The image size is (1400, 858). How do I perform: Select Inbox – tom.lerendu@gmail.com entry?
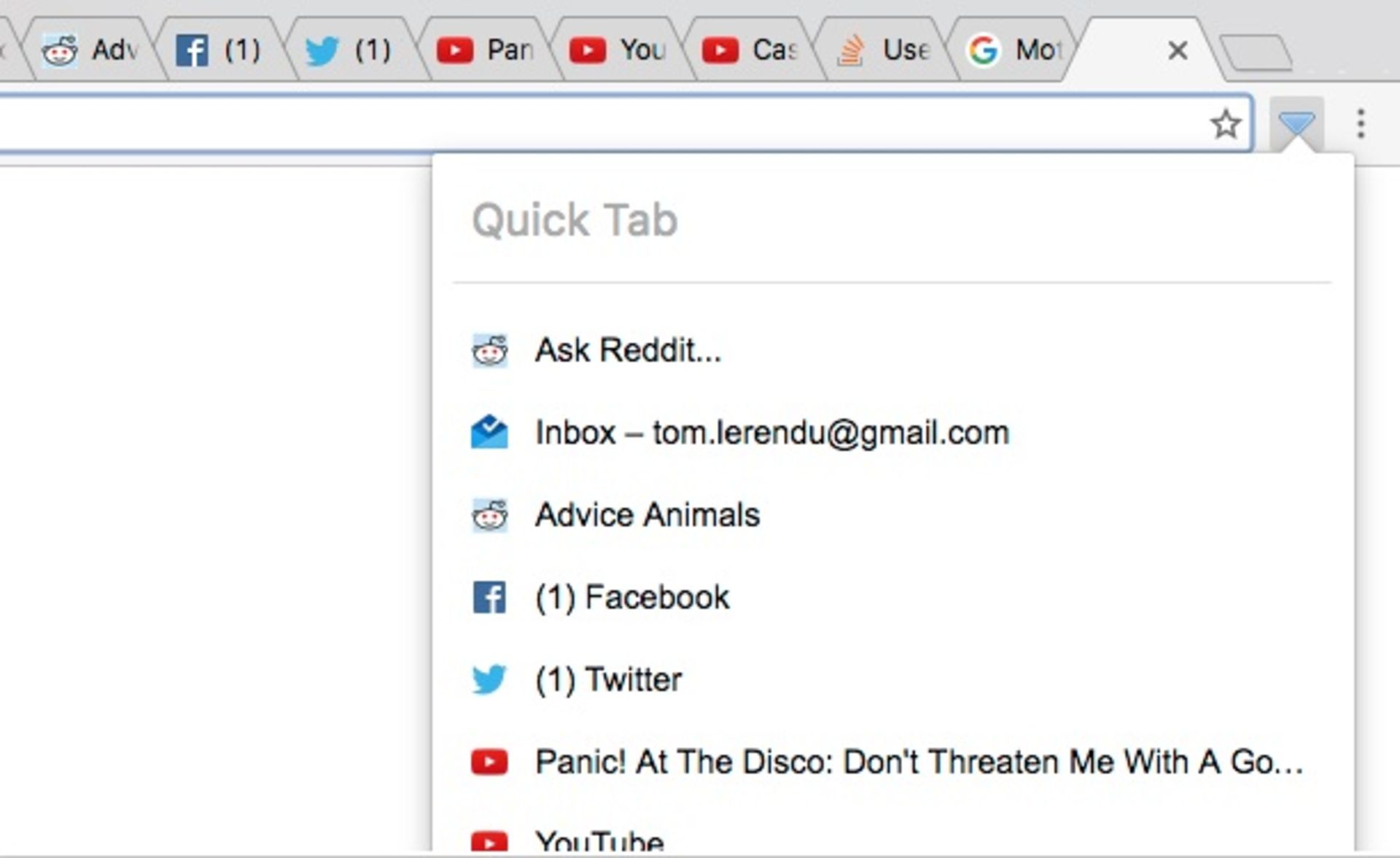coord(892,433)
